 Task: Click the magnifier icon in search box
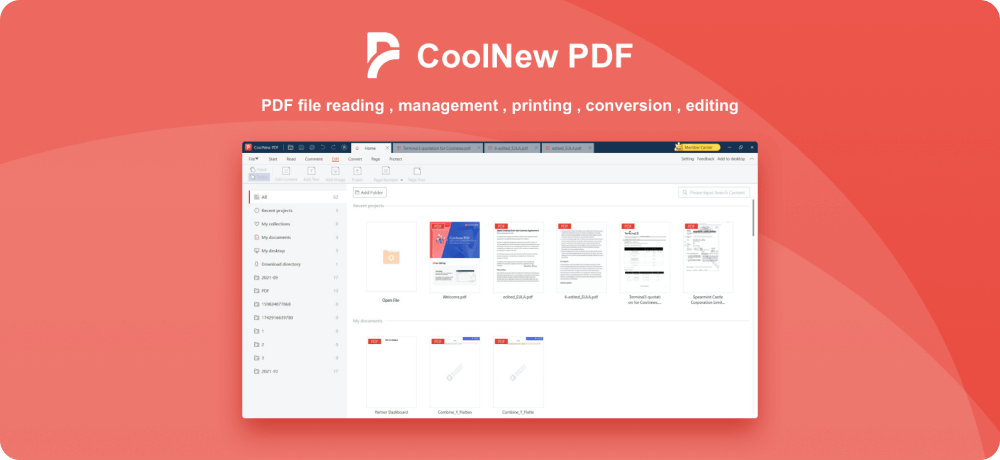click(685, 192)
